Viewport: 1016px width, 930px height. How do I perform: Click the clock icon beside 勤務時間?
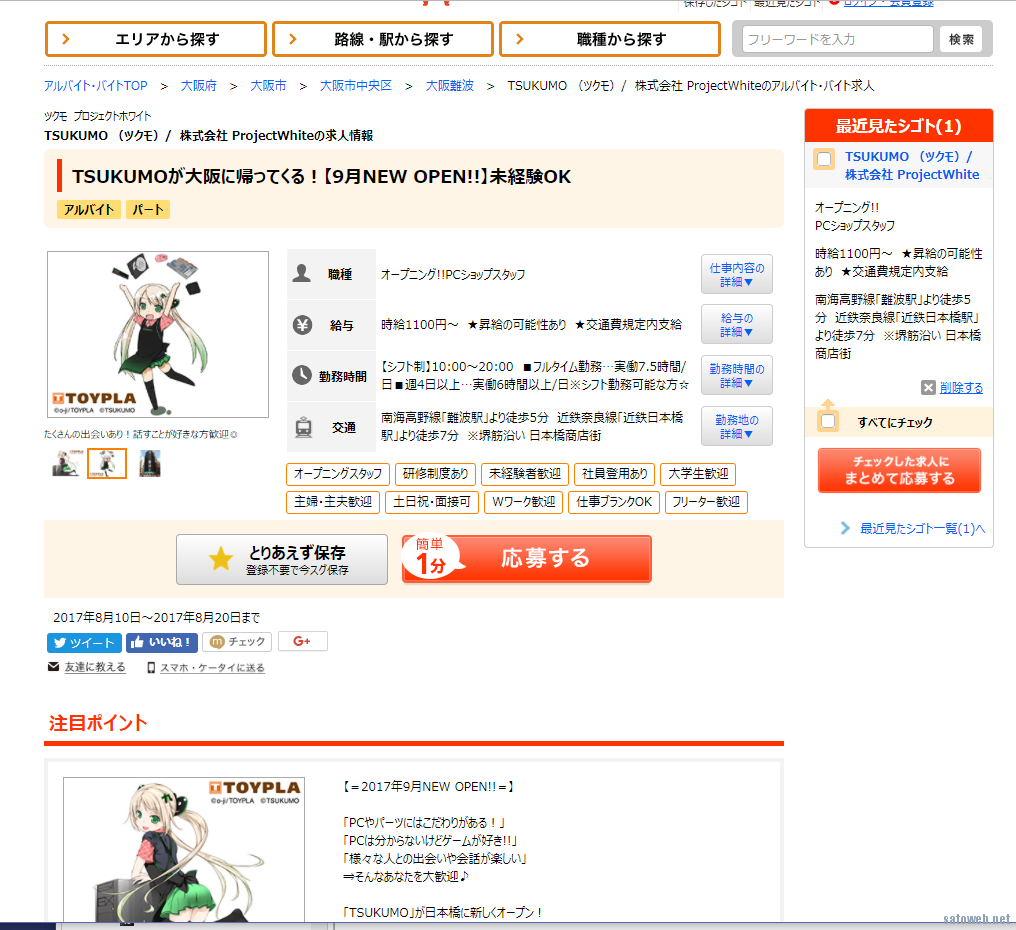coord(302,375)
